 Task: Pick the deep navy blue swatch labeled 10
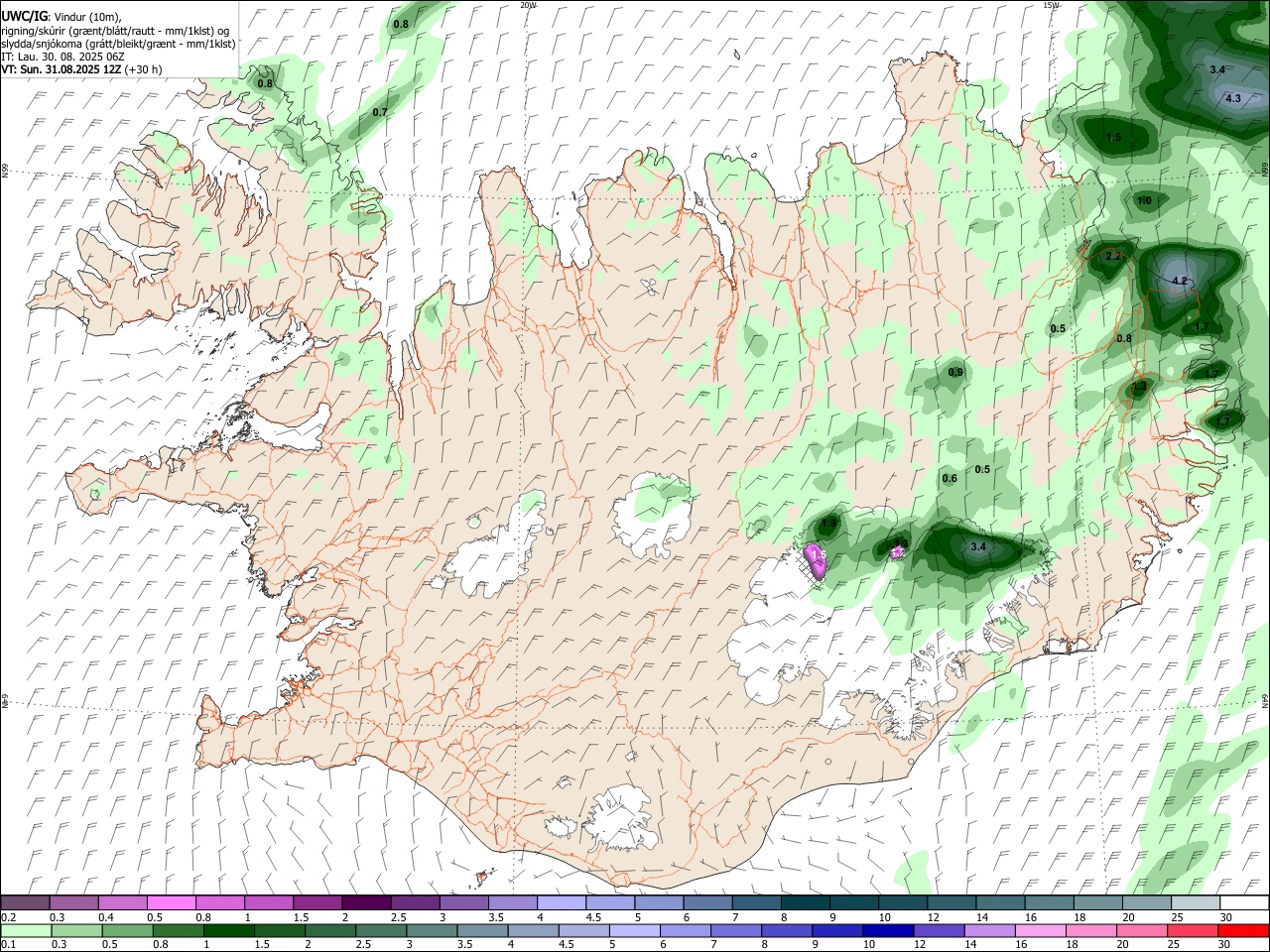(886, 930)
